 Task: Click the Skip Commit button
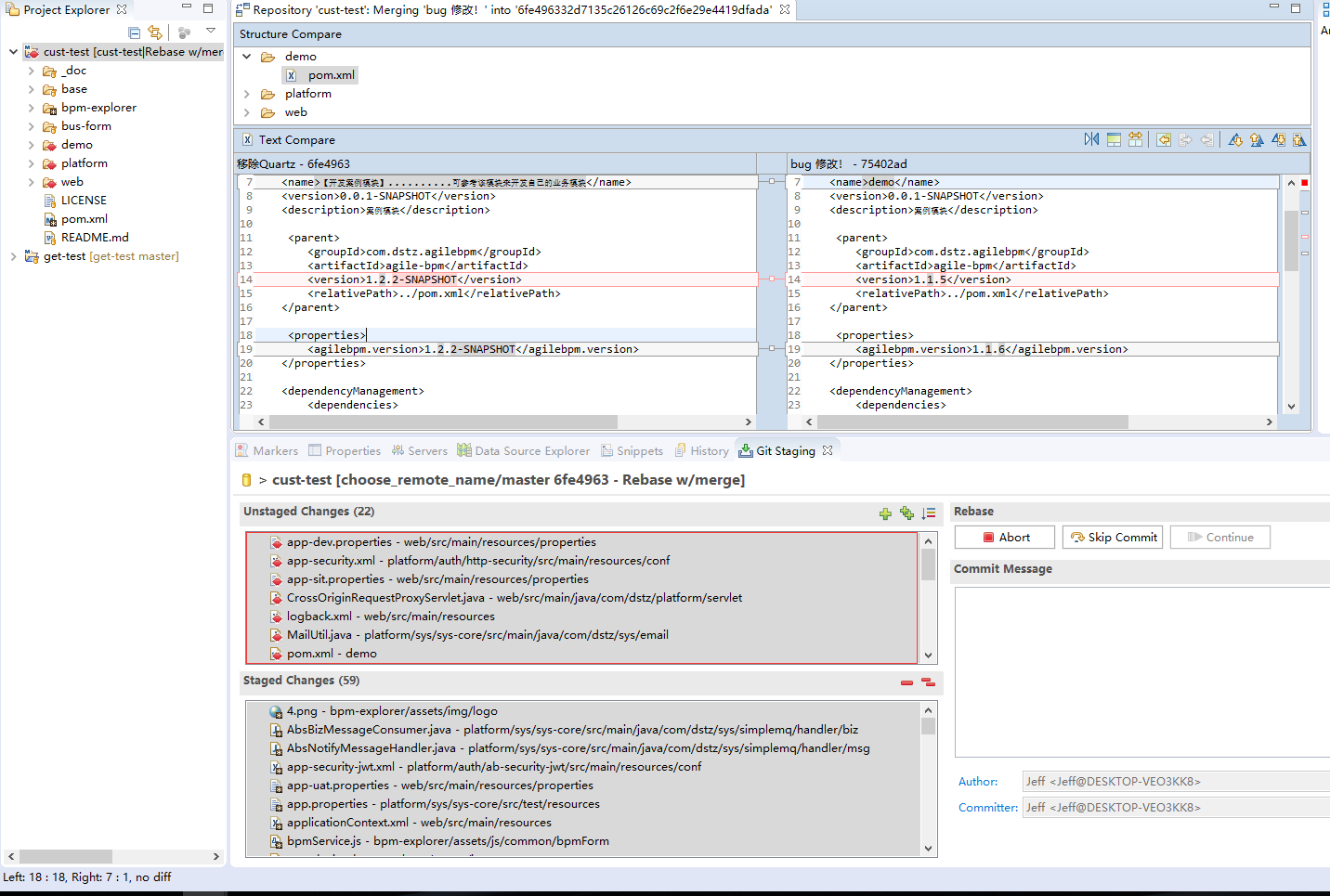[x=1113, y=537]
